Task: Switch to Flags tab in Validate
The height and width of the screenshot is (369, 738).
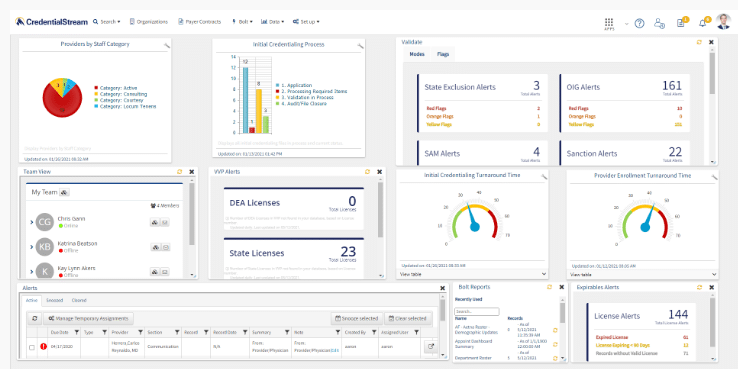Action: [443, 54]
